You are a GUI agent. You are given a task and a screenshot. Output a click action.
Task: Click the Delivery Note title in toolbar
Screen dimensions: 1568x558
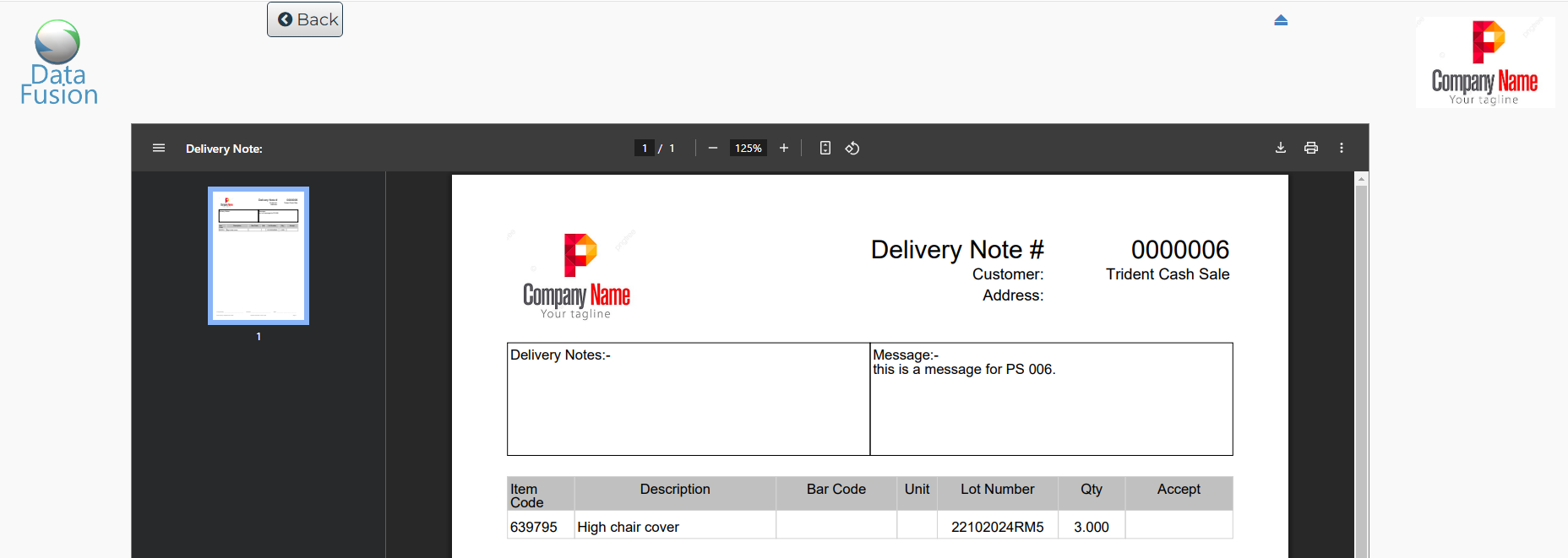click(224, 149)
